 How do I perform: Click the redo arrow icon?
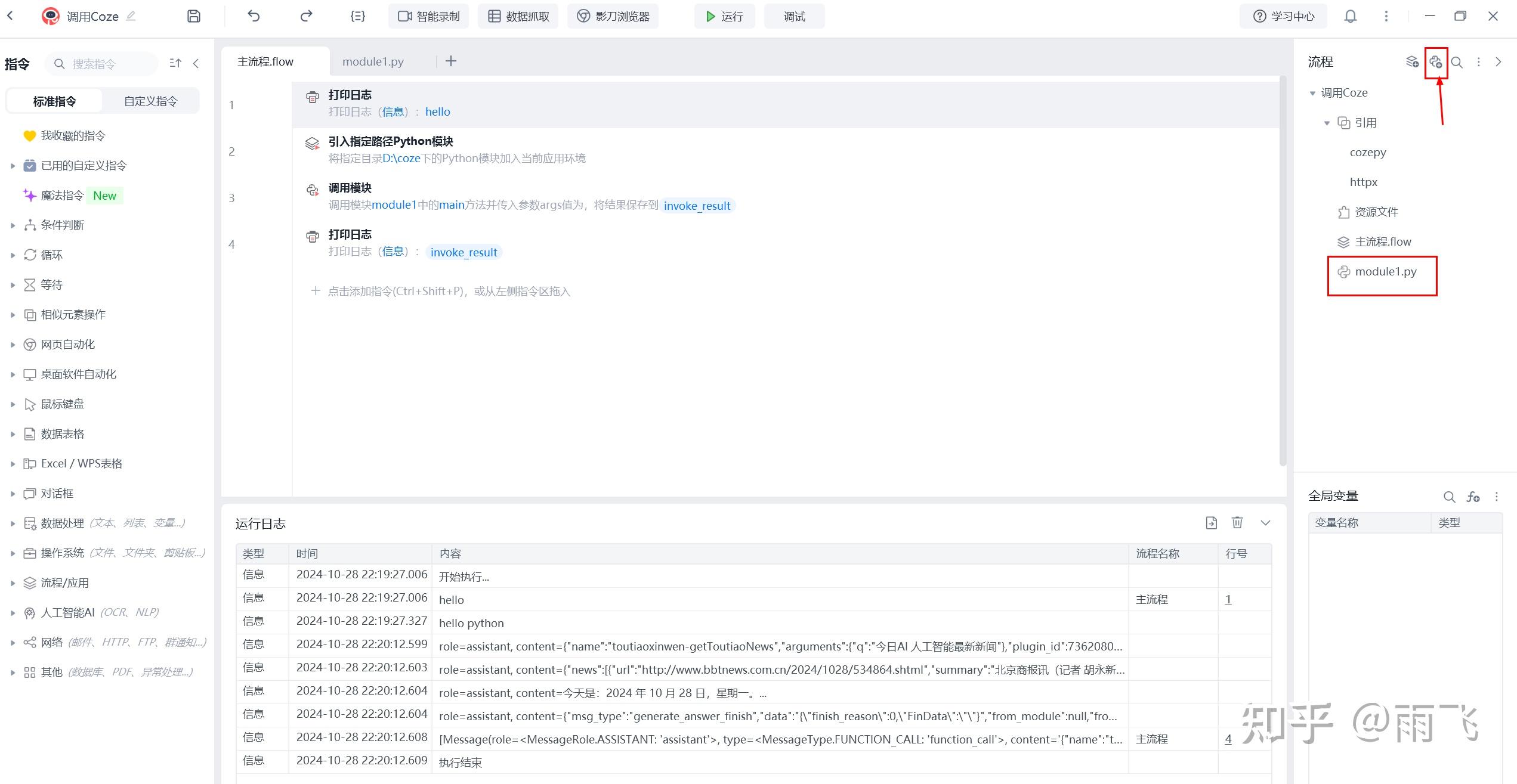(x=306, y=16)
